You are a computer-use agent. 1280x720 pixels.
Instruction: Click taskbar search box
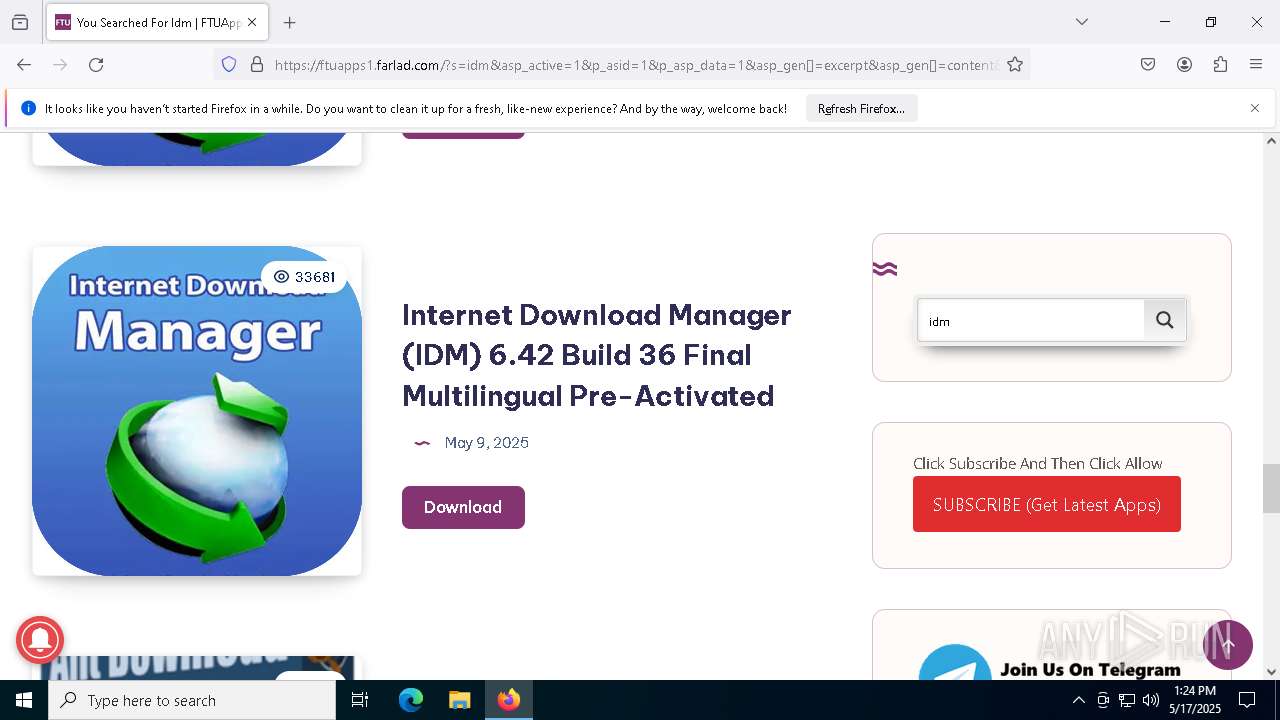[192, 700]
